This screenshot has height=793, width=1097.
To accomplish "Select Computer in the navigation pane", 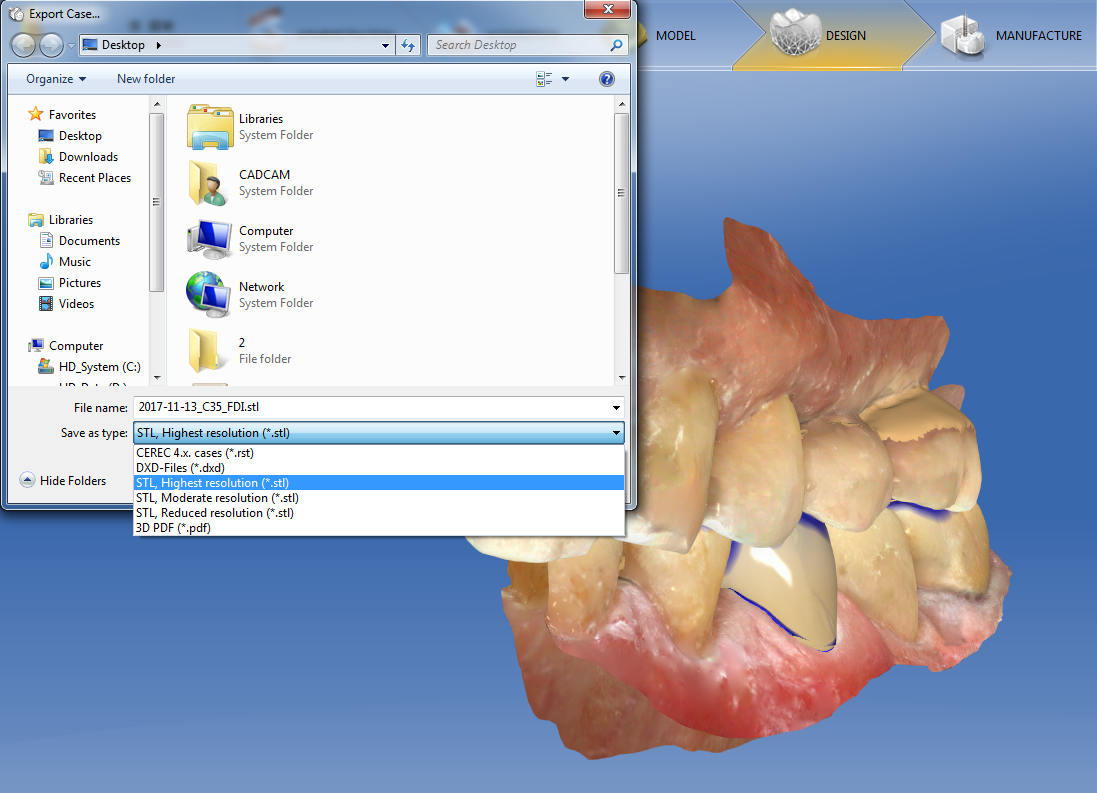I will [66, 345].
